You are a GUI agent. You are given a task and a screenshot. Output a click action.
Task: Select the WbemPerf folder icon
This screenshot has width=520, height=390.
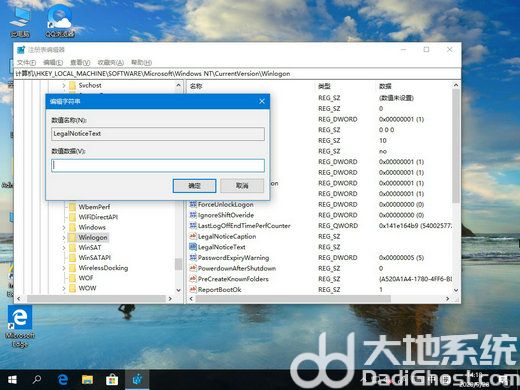(72, 207)
